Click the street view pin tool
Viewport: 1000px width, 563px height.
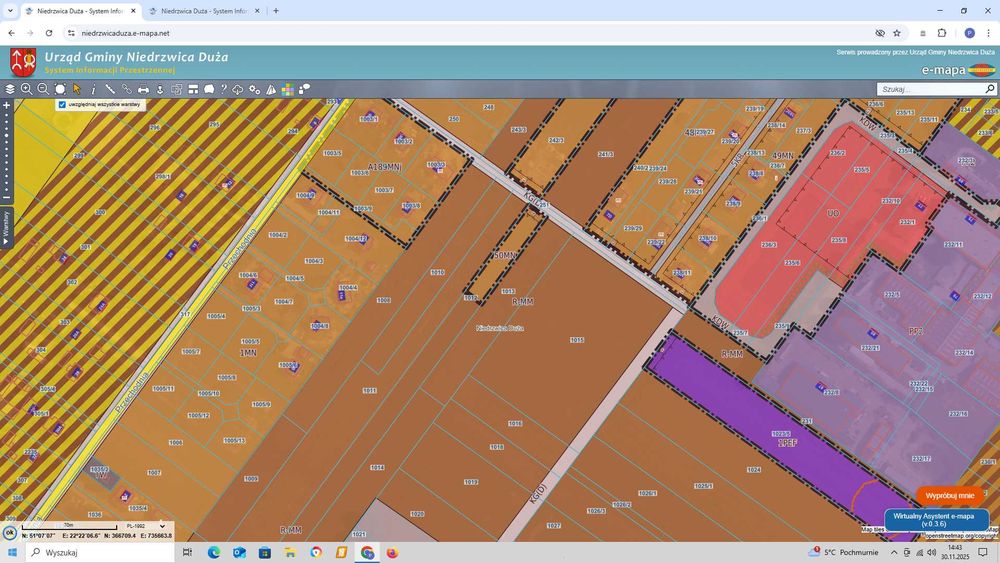(x=160, y=89)
